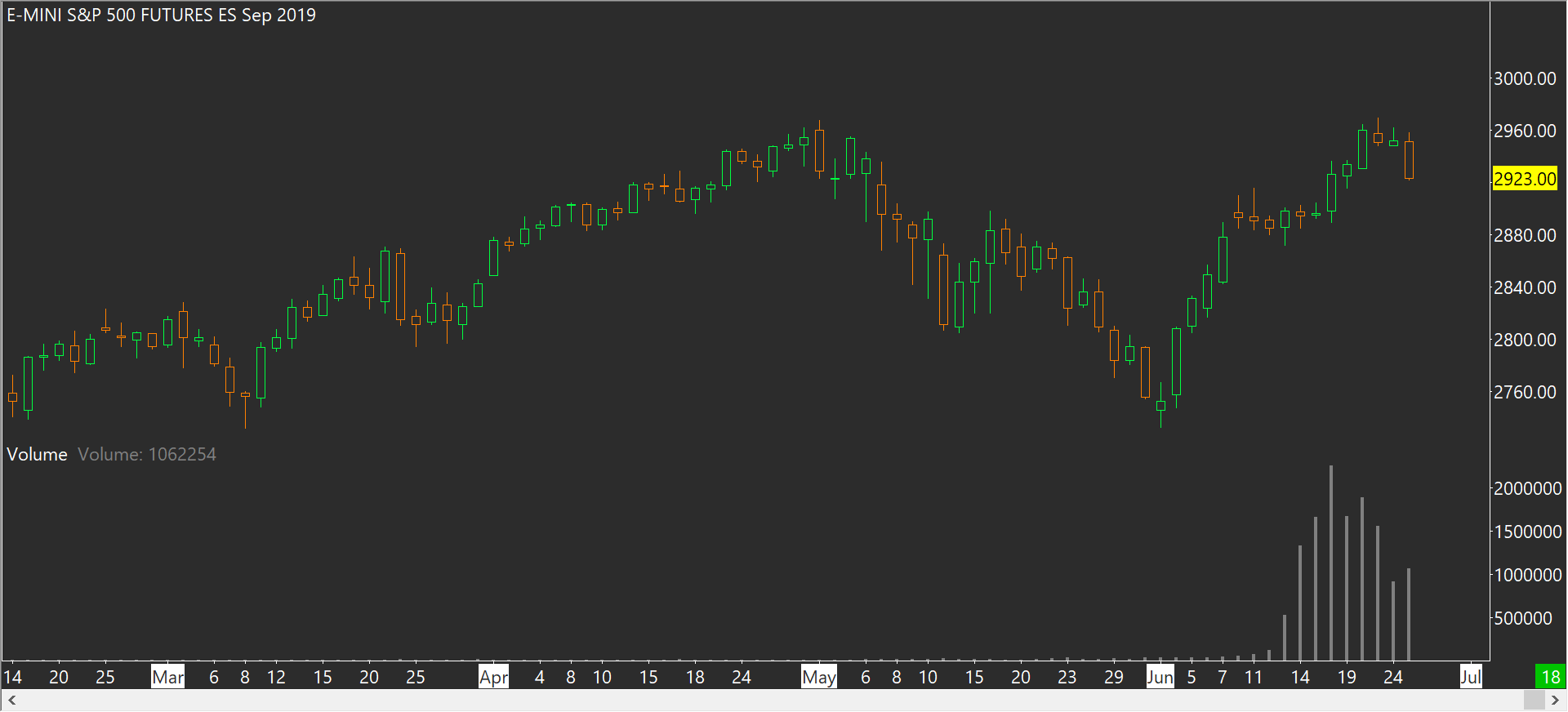Click the horizontal scrollbar thumb
This screenshot has height=712, width=1568.
(x=1535, y=701)
